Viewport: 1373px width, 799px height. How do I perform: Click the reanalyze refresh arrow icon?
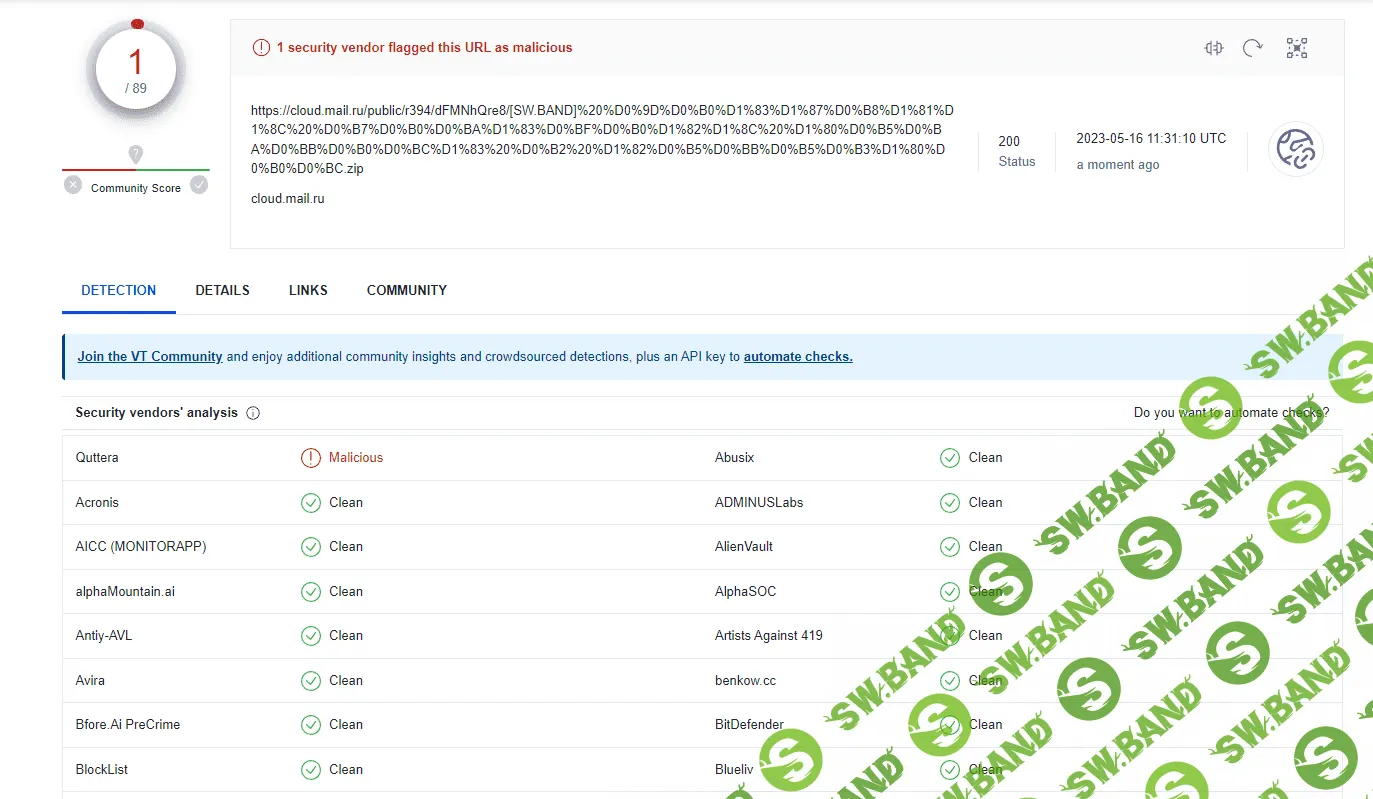(1252, 48)
